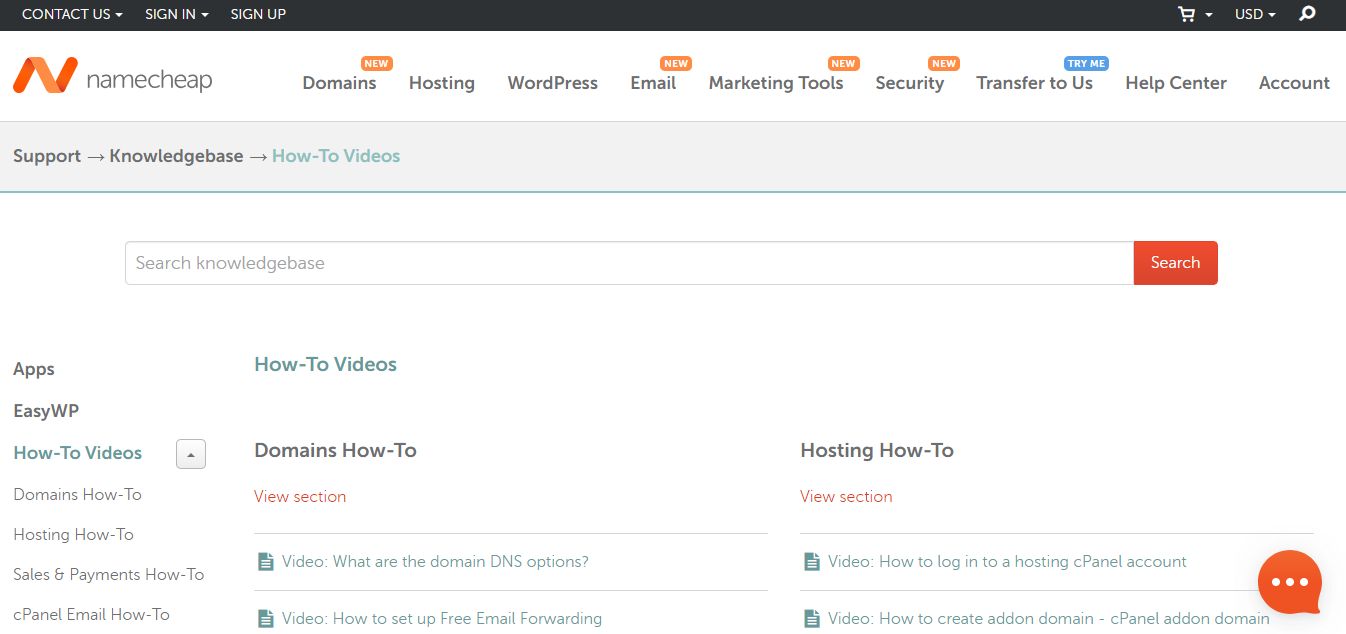
Task: Select Hosting in the main navigation
Action: (x=441, y=83)
